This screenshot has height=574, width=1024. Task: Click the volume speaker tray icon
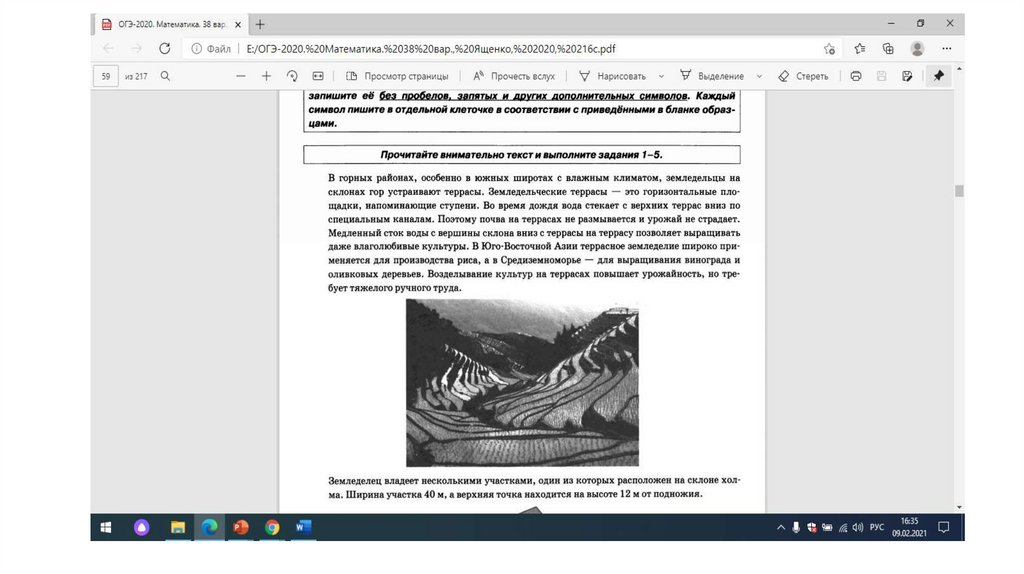coord(857,528)
